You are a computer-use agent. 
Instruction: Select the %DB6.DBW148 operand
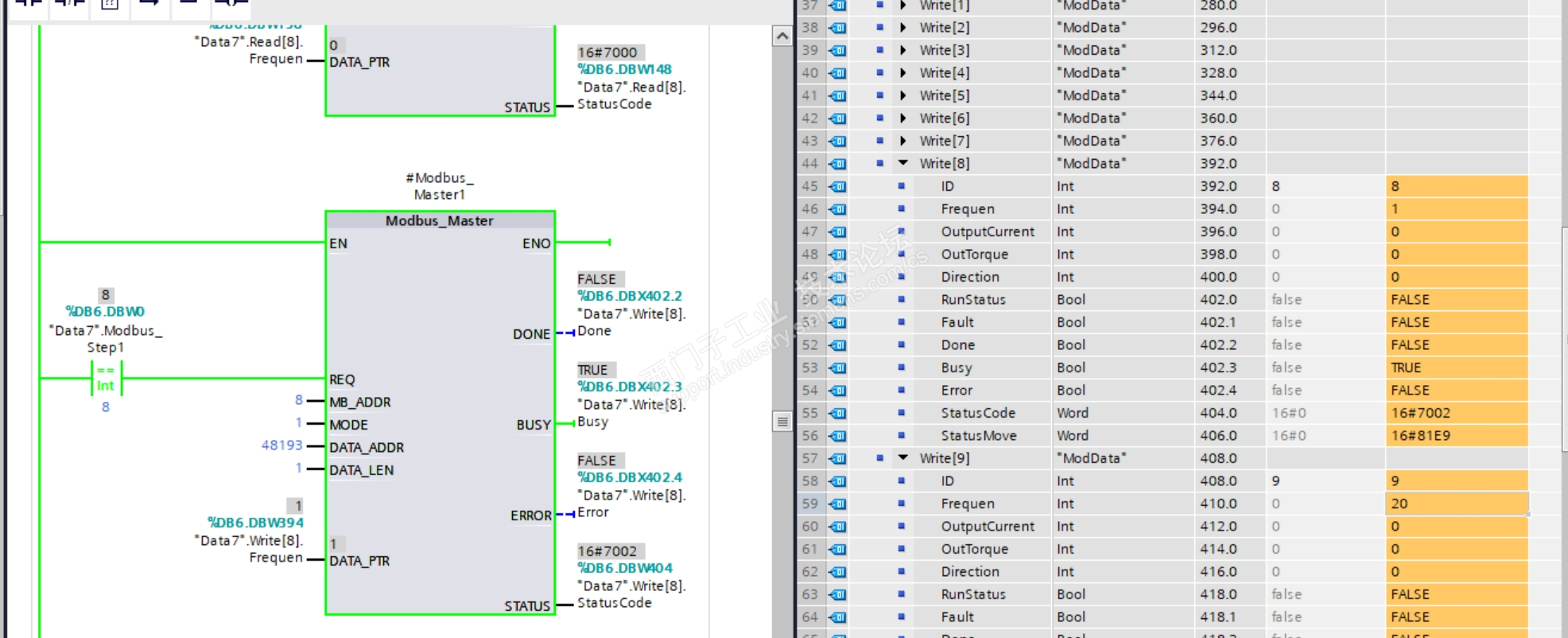click(625, 69)
